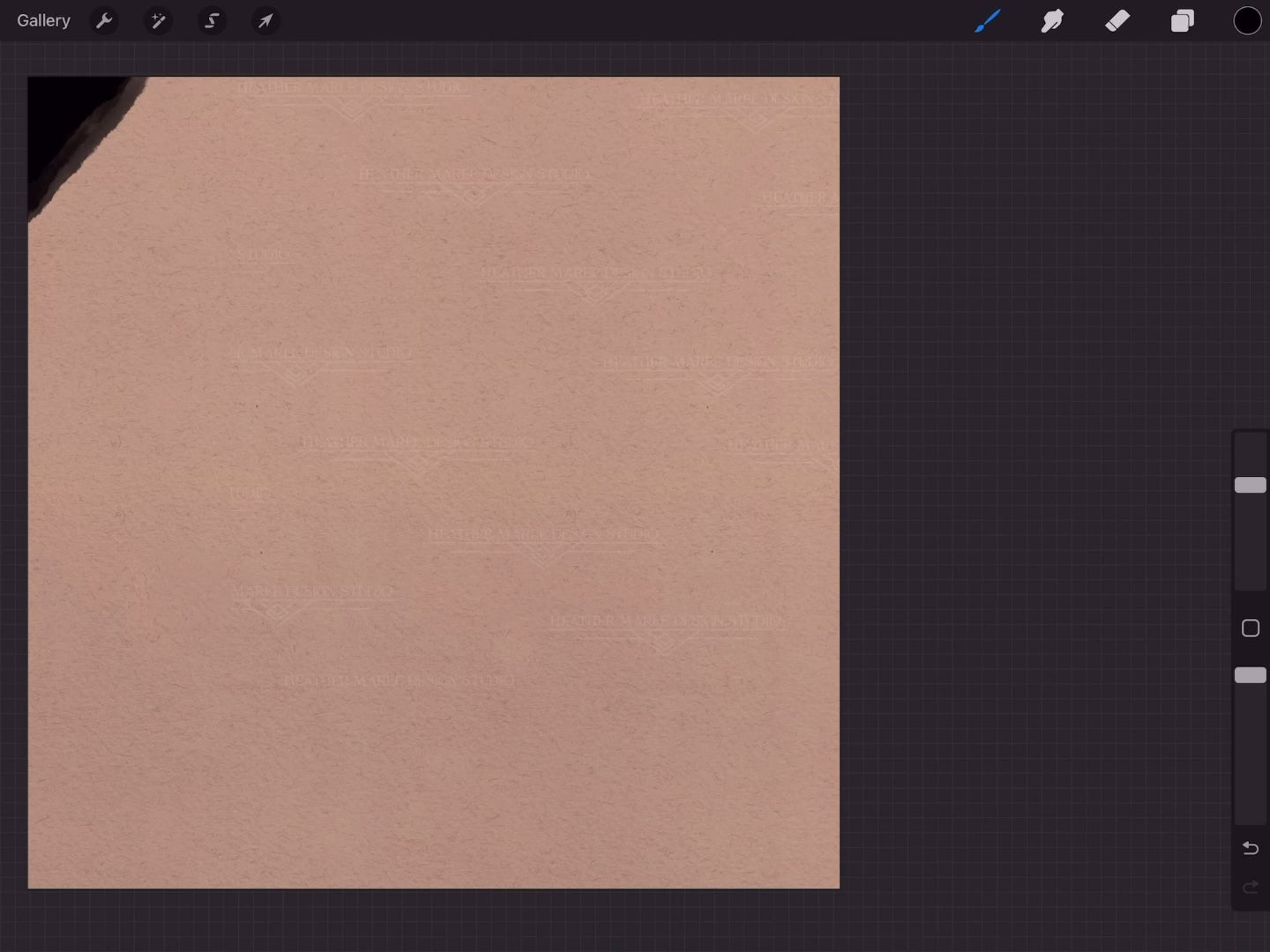Select the Eraser tool
The width and height of the screenshot is (1270, 952).
(1117, 20)
